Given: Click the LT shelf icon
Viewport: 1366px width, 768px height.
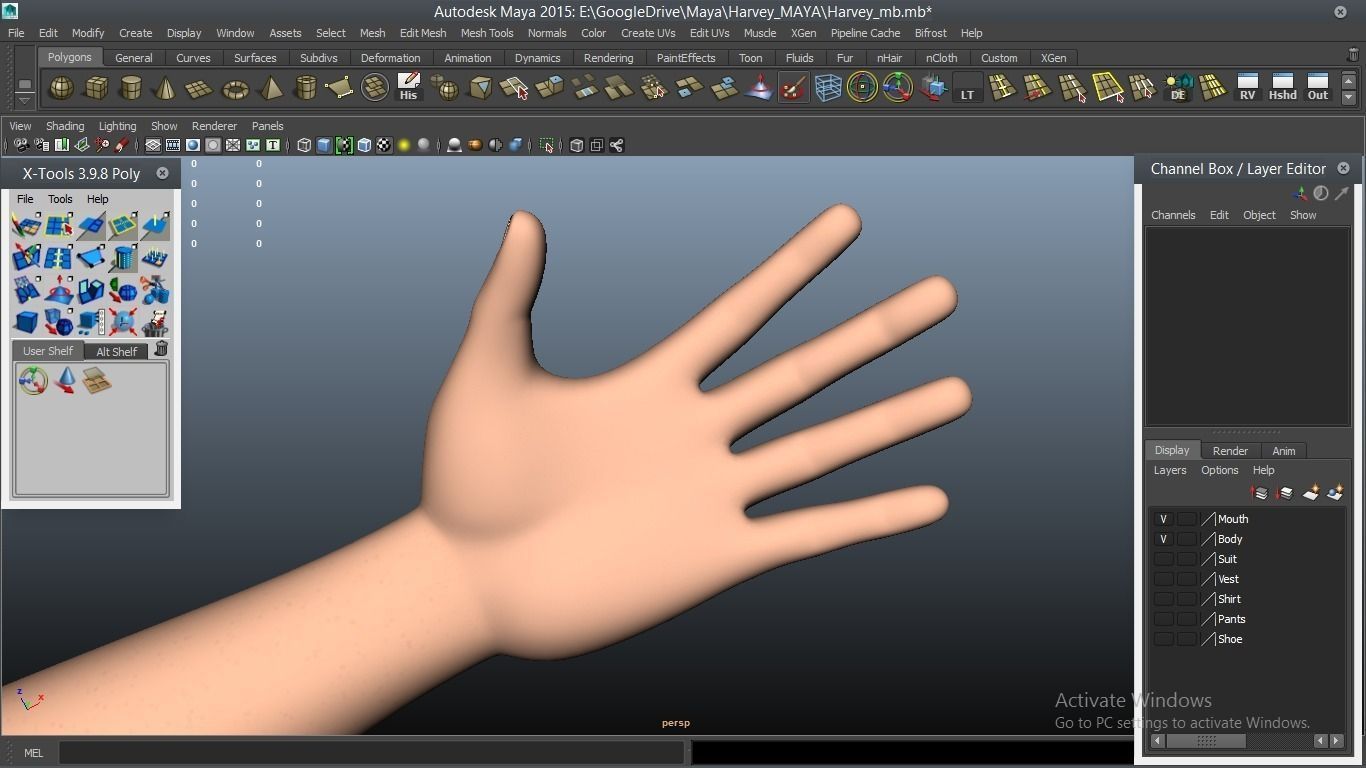Looking at the screenshot, I should (967, 88).
